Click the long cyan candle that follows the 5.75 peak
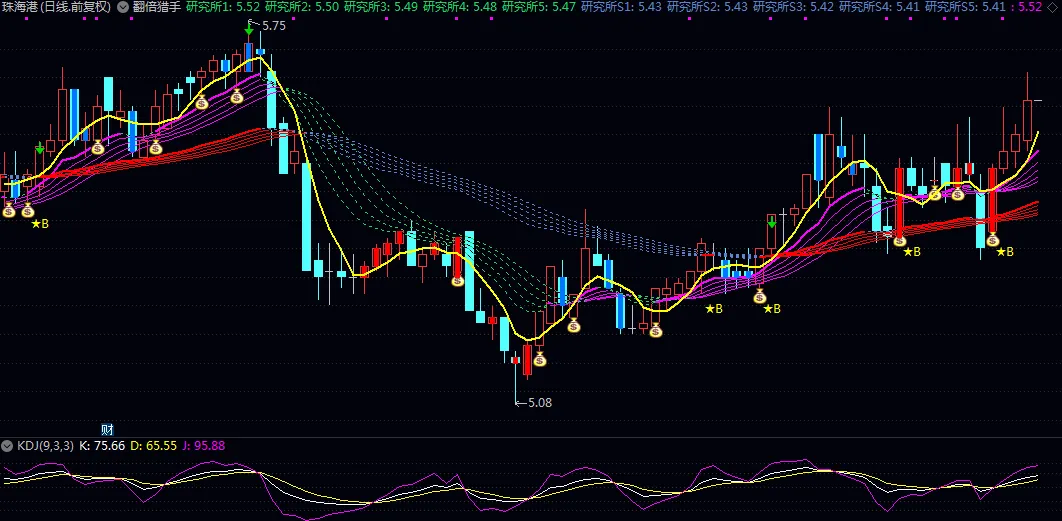 [x=307, y=217]
